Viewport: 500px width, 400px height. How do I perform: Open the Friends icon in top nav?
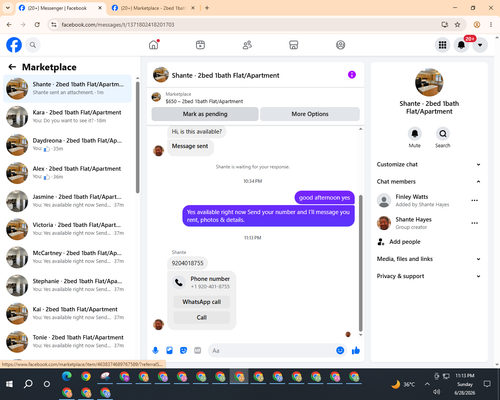point(247,45)
